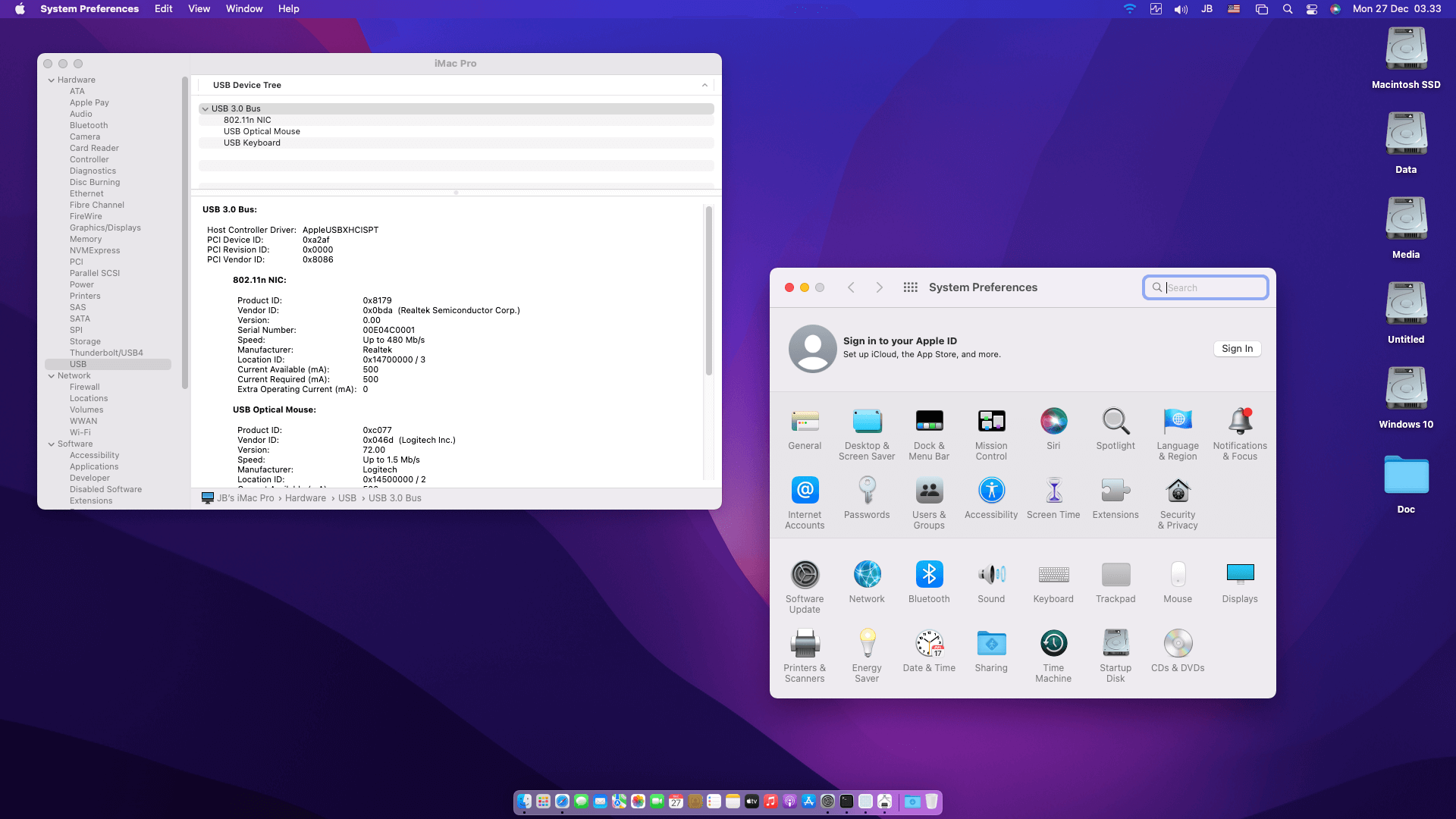
Task: Select USB Optical Mouse in device tree
Action: pyautogui.click(x=262, y=132)
